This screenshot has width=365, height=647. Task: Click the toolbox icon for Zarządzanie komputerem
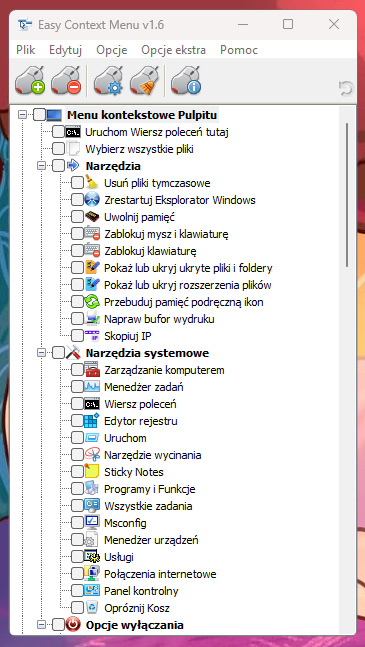point(92,370)
